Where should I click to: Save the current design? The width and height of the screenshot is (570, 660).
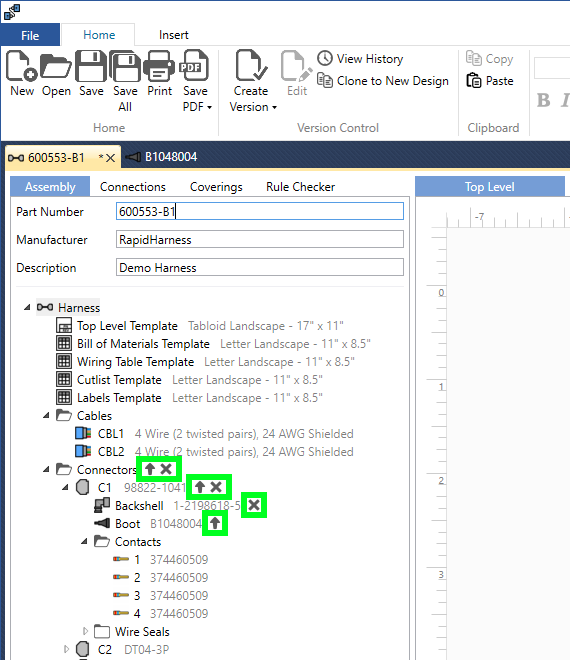click(91, 66)
